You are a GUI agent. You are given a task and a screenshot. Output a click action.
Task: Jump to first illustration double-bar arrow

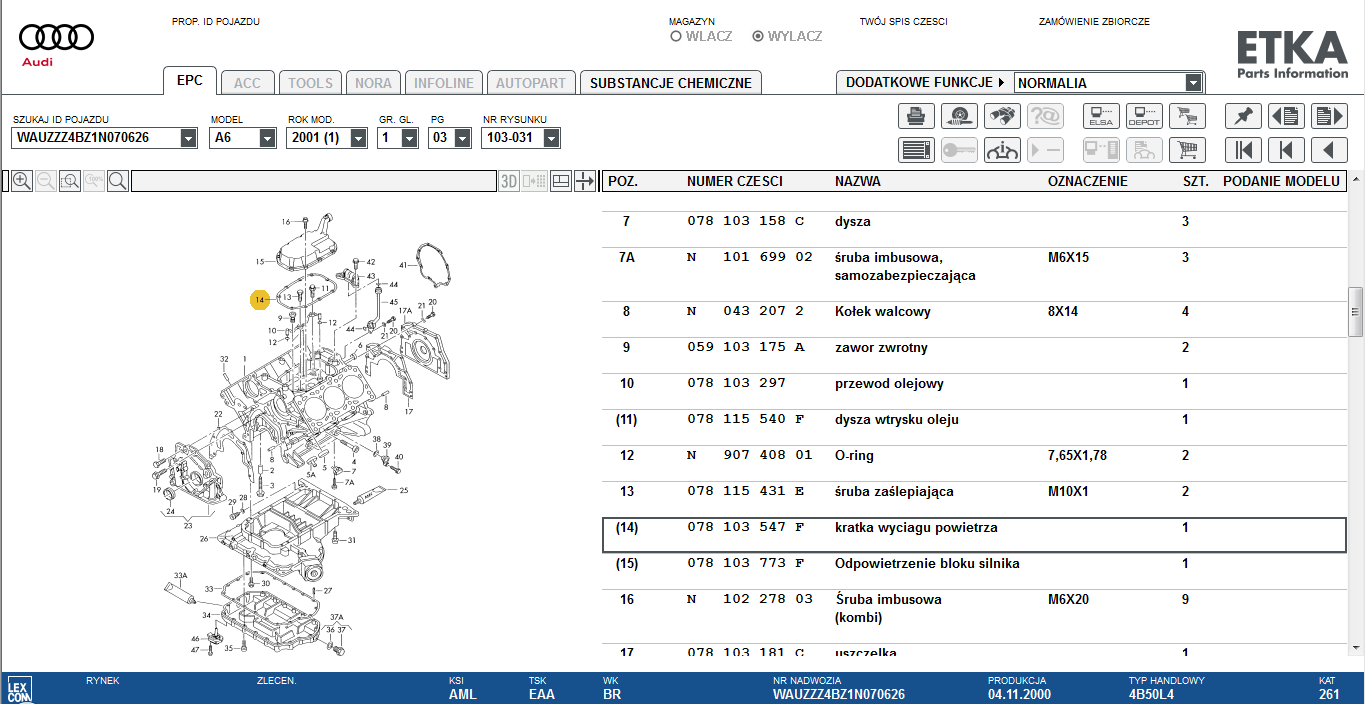[x=1243, y=150]
